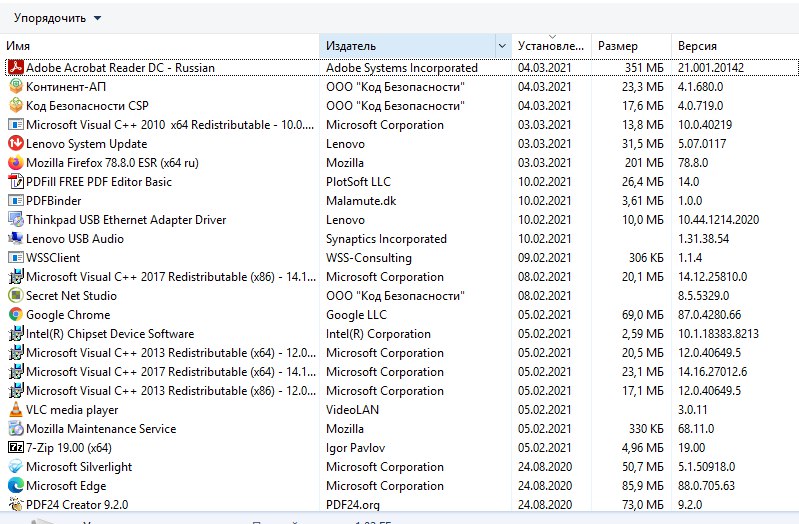Select the 7-Zip 19.00 (x64) name text
This screenshot has height=524, width=799.
69,448
